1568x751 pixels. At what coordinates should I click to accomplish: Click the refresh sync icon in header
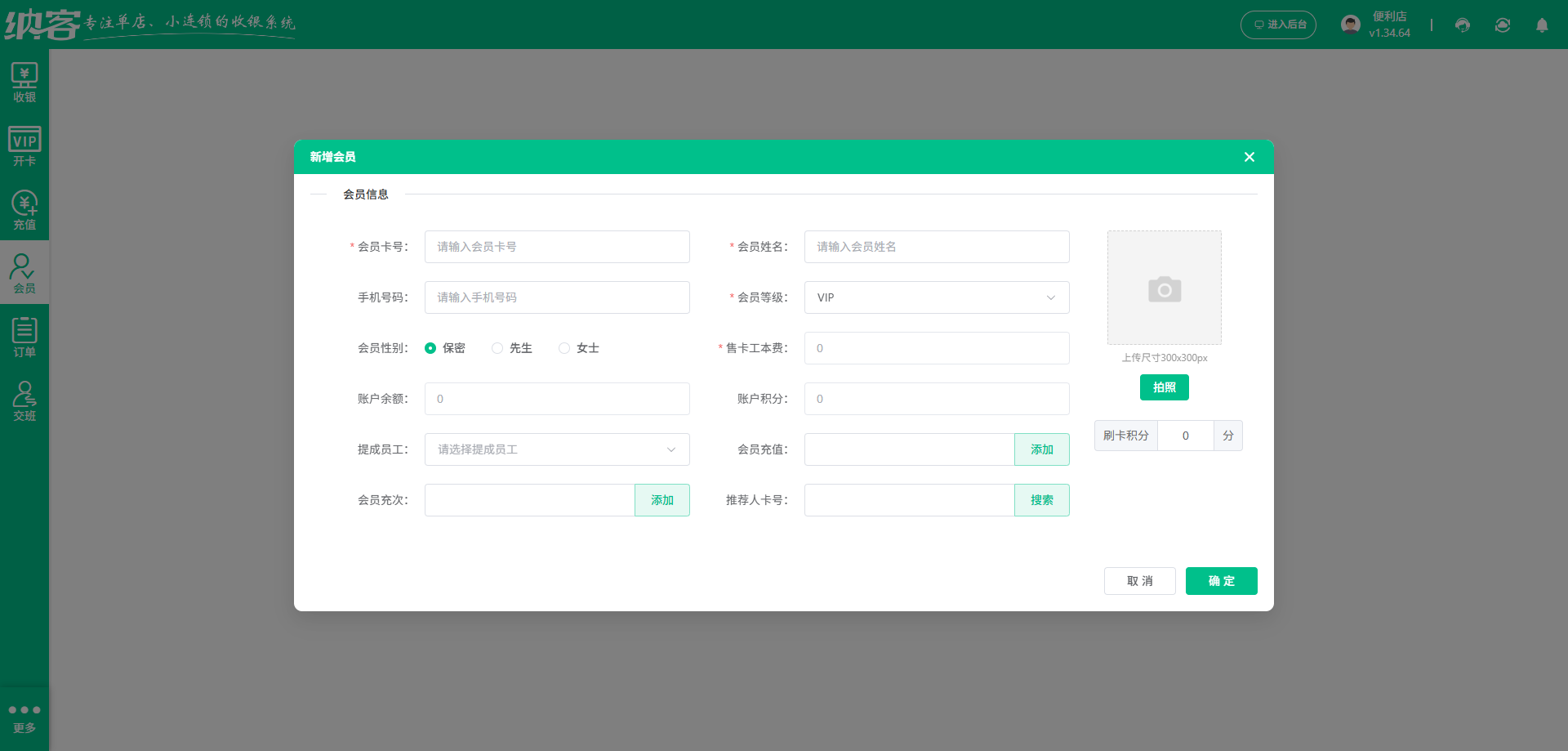[x=1503, y=25]
